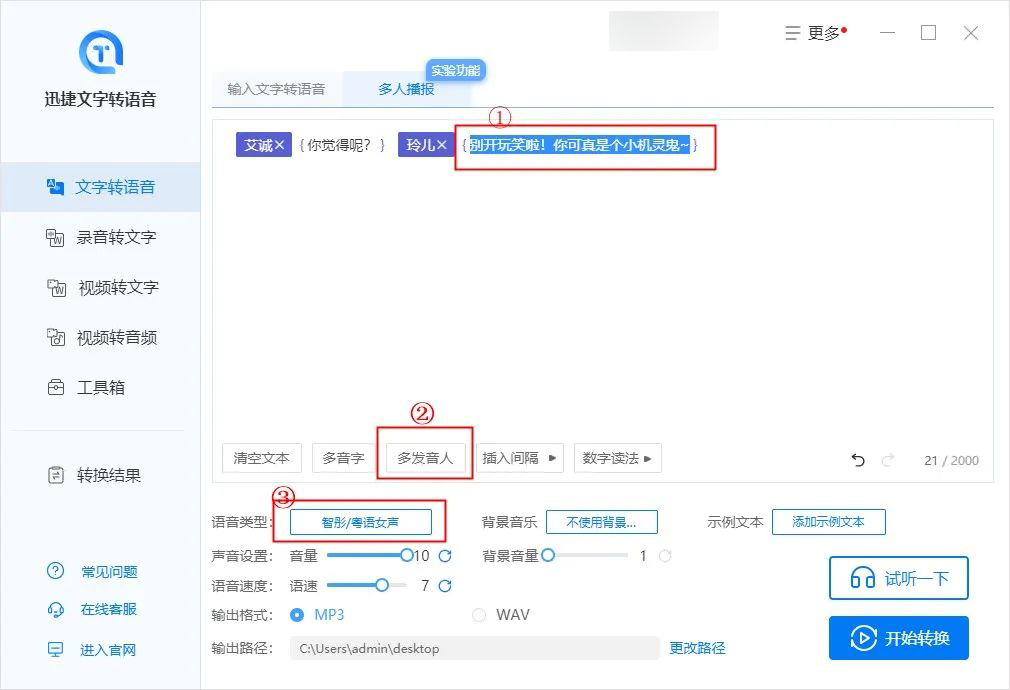Close the application window

point(971,33)
